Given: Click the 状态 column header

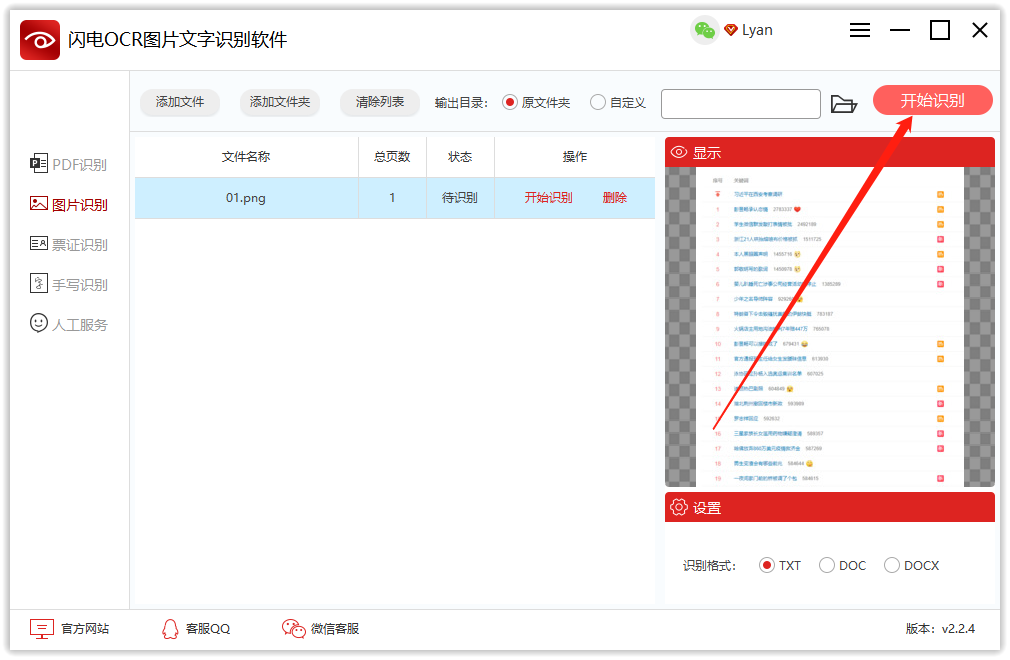Looking at the screenshot, I should coord(460,156).
